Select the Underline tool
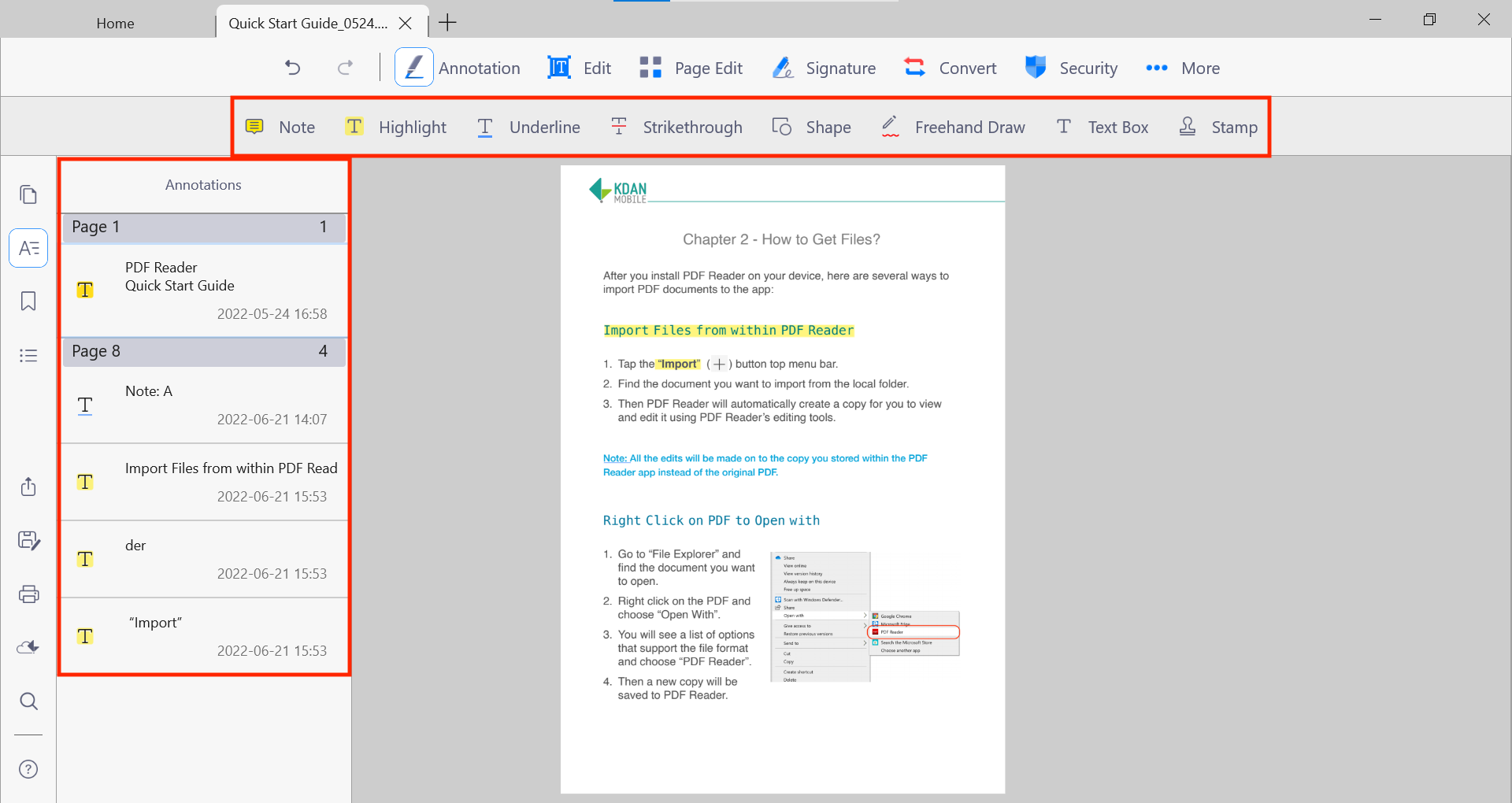Screen dimensions: 1512x803 click(x=528, y=127)
